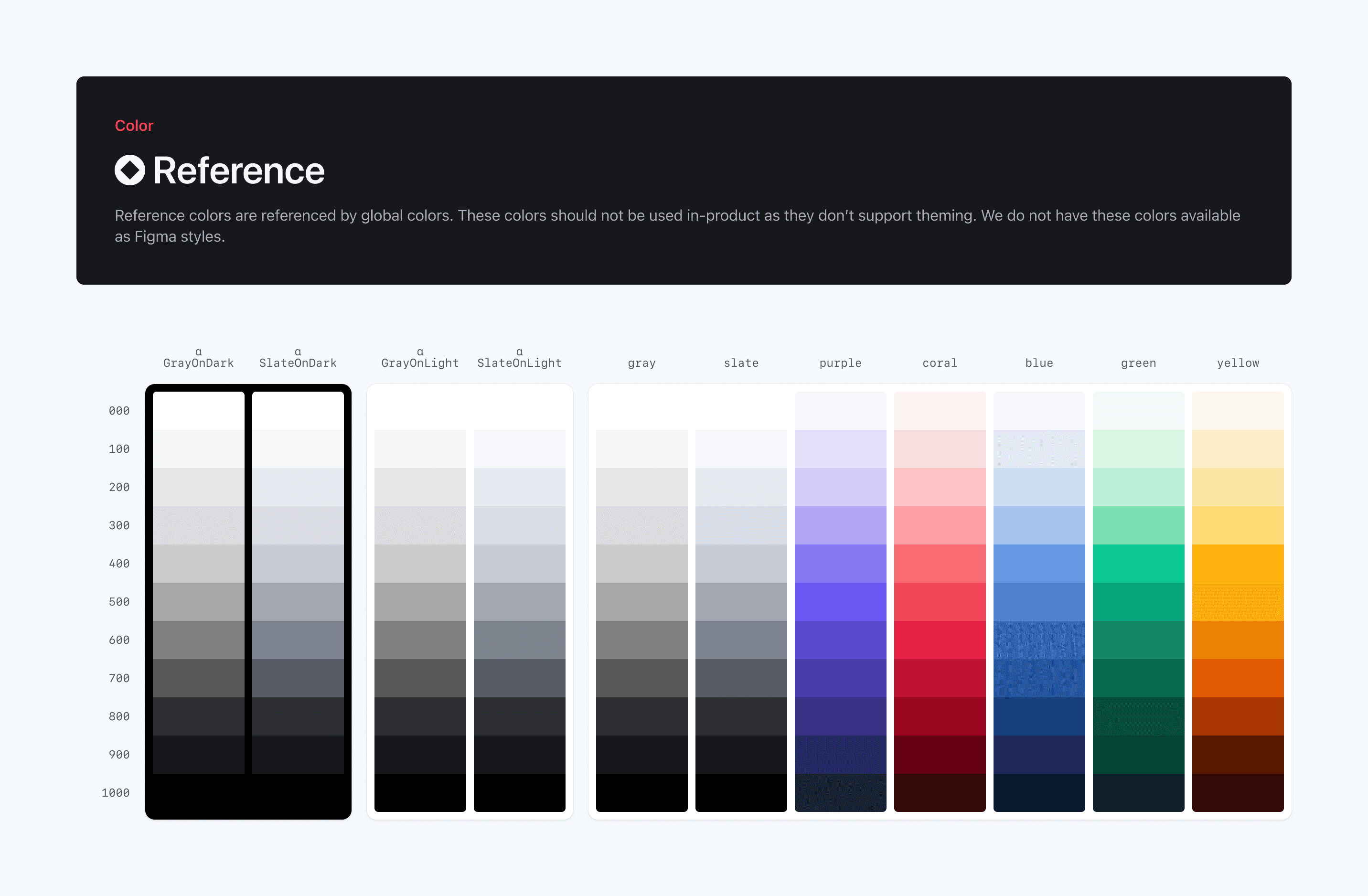Click the SlateOnLight 600 swatch
Viewport: 1368px width, 896px height.
[520, 640]
